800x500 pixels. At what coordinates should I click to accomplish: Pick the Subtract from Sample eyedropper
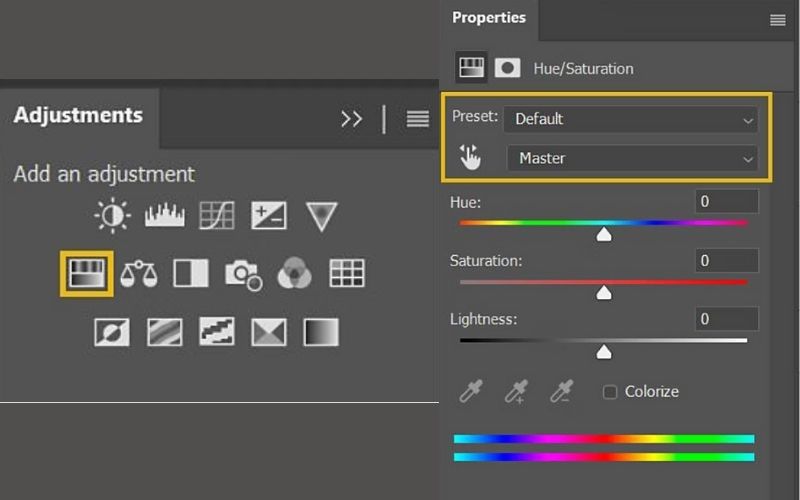[x=561, y=392]
